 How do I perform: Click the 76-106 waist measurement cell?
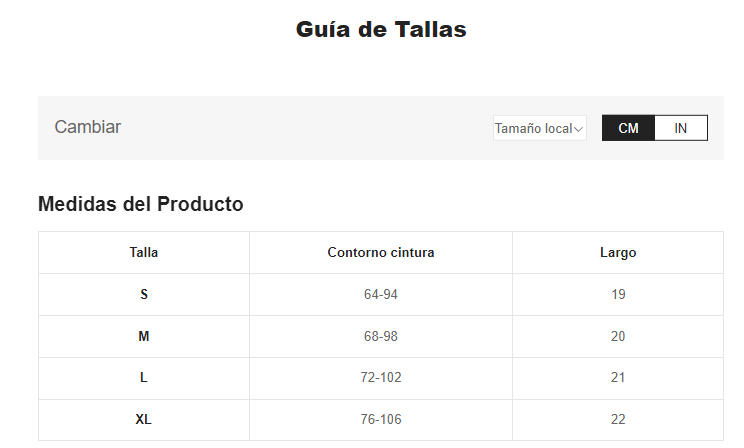tap(381, 420)
